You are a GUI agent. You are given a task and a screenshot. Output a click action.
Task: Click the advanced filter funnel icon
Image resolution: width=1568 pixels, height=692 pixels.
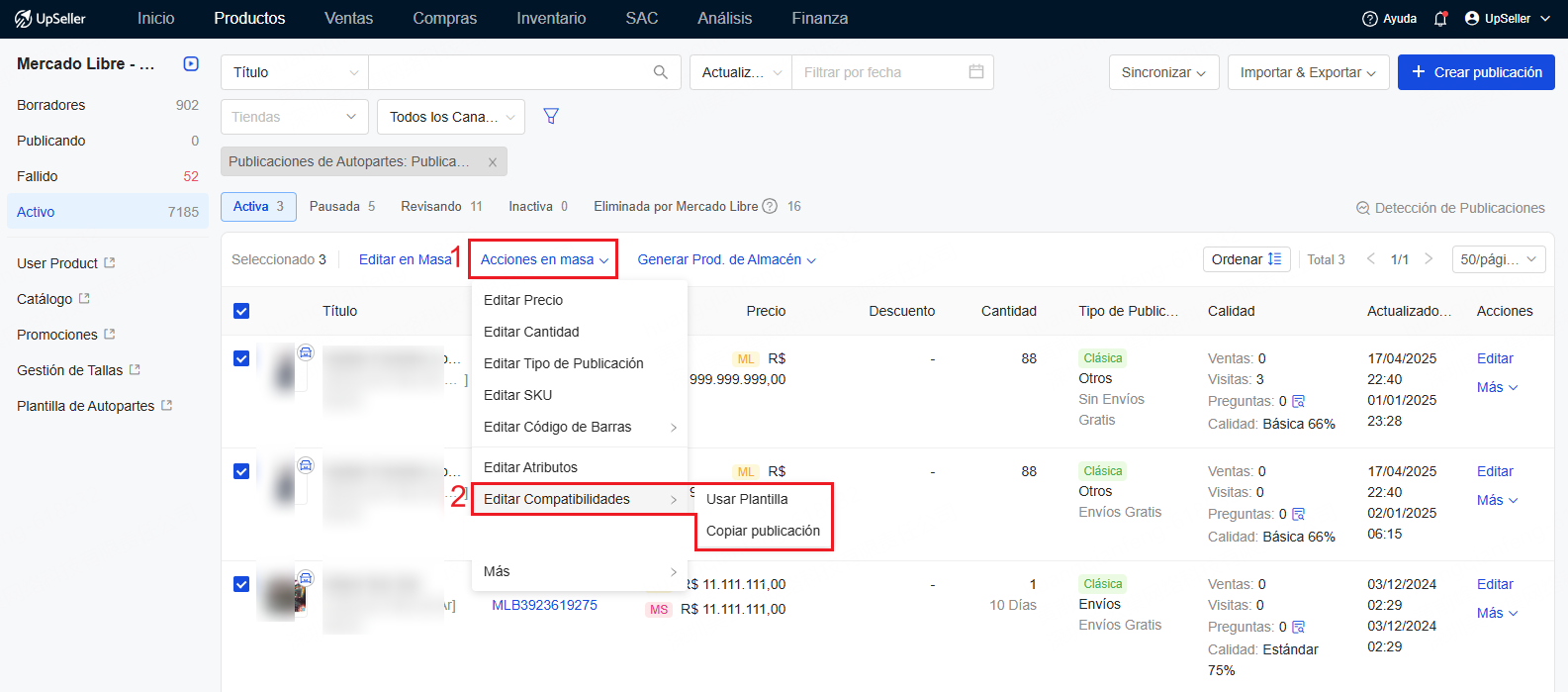551,116
